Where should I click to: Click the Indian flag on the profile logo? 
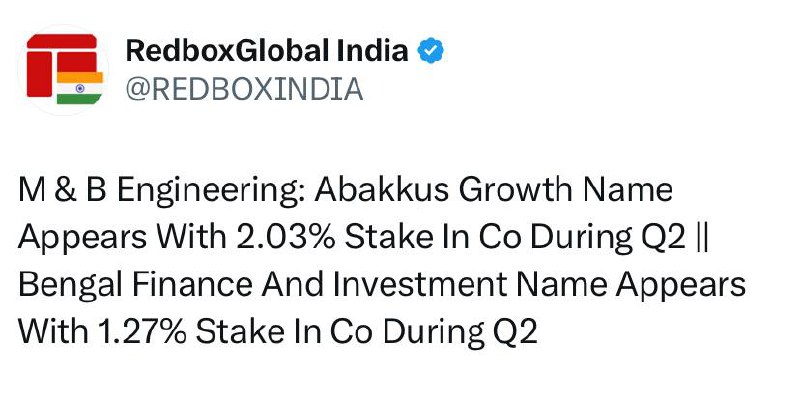tap(79, 87)
